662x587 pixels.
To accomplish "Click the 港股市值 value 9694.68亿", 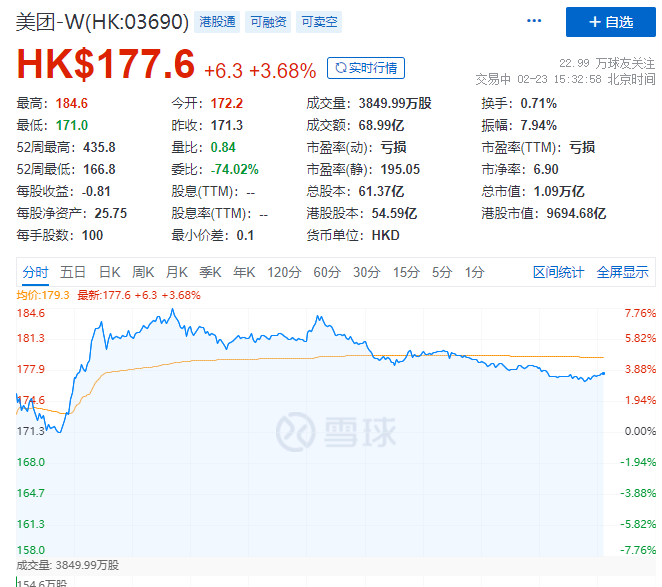I will (x=576, y=213).
